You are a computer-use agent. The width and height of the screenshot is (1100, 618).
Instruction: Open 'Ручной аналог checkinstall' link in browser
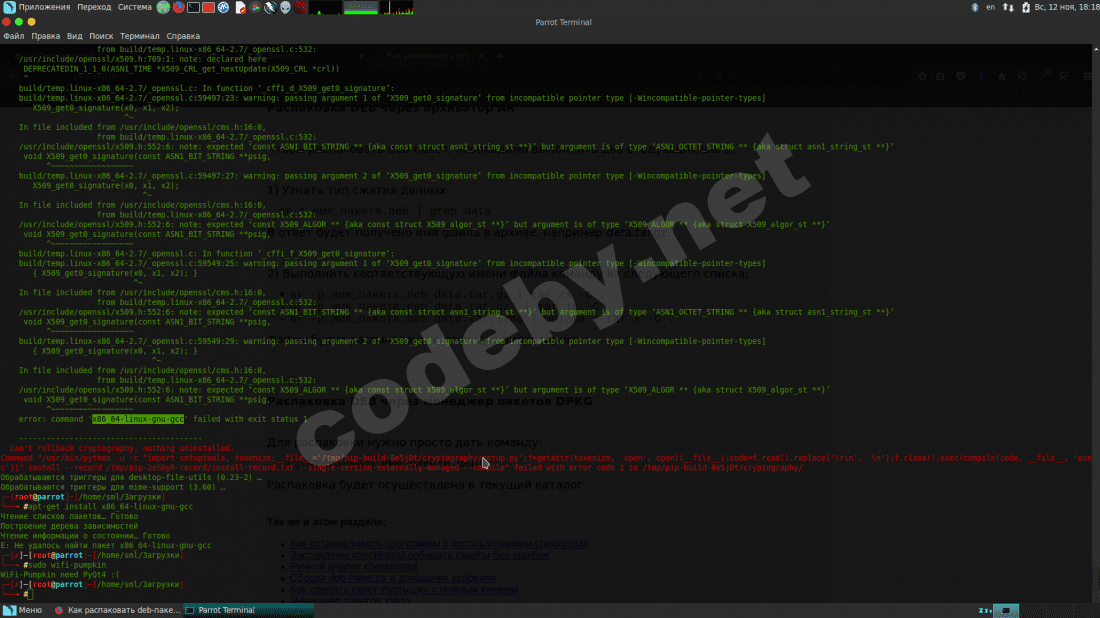(x=354, y=566)
